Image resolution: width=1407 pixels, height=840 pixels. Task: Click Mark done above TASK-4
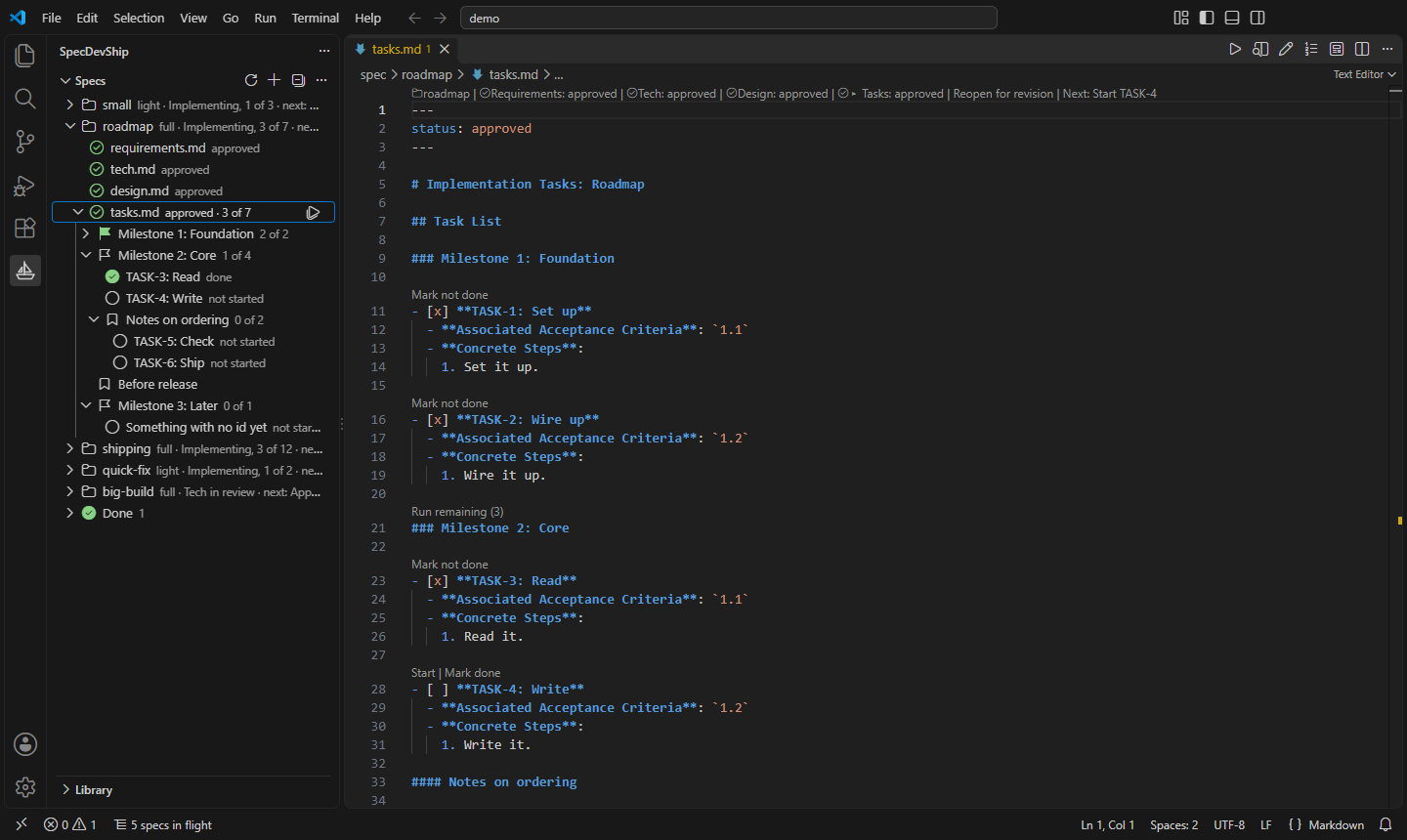(473, 672)
